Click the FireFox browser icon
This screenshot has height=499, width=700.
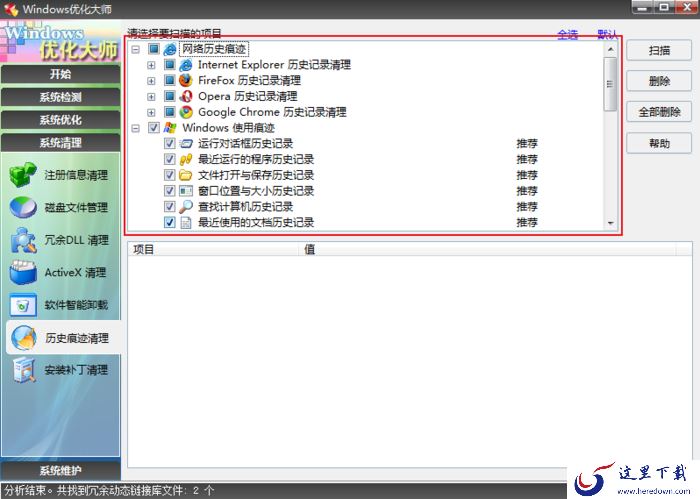point(185,81)
